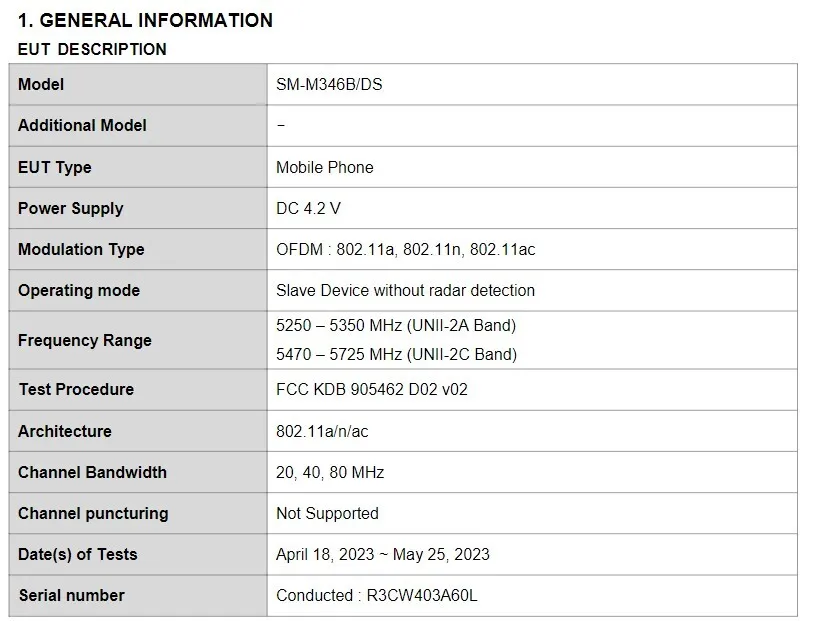Screen dimensions: 835x621
Task: Click the "EUT DESCRIPTION" subheading
Action: click(92, 49)
